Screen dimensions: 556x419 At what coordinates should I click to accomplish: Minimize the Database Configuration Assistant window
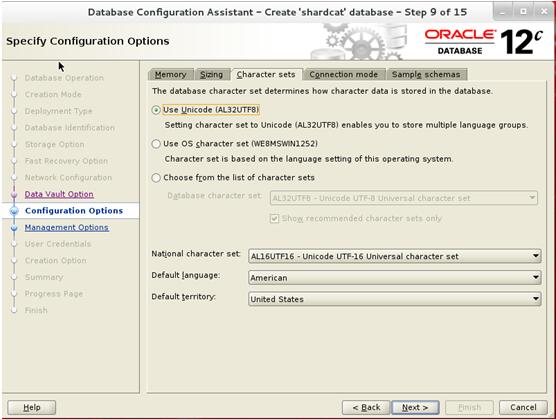(x=502, y=12)
